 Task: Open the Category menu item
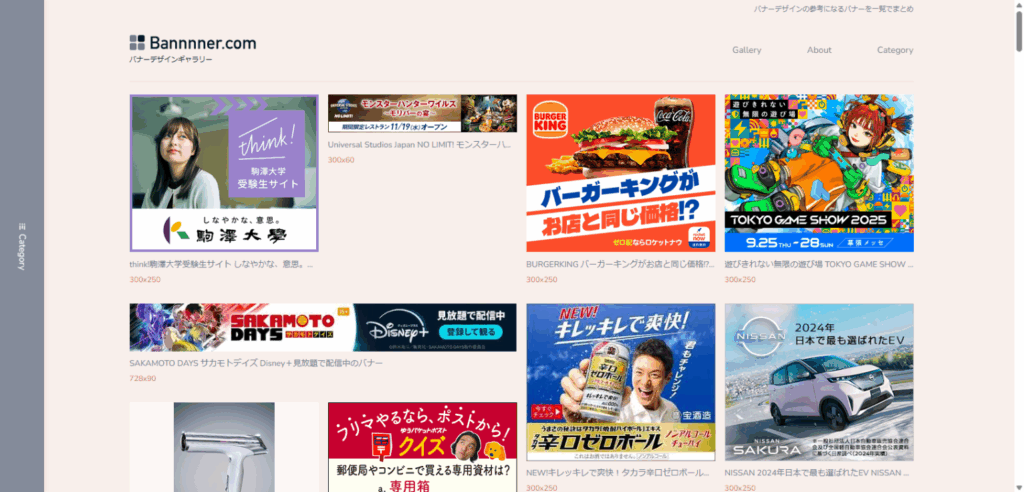[894, 50]
